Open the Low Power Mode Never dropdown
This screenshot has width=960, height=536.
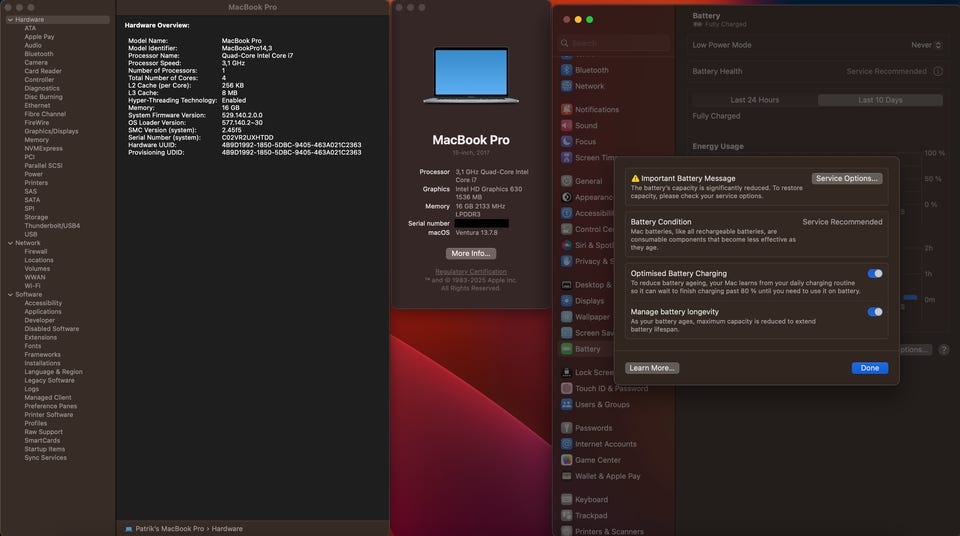click(926, 45)
